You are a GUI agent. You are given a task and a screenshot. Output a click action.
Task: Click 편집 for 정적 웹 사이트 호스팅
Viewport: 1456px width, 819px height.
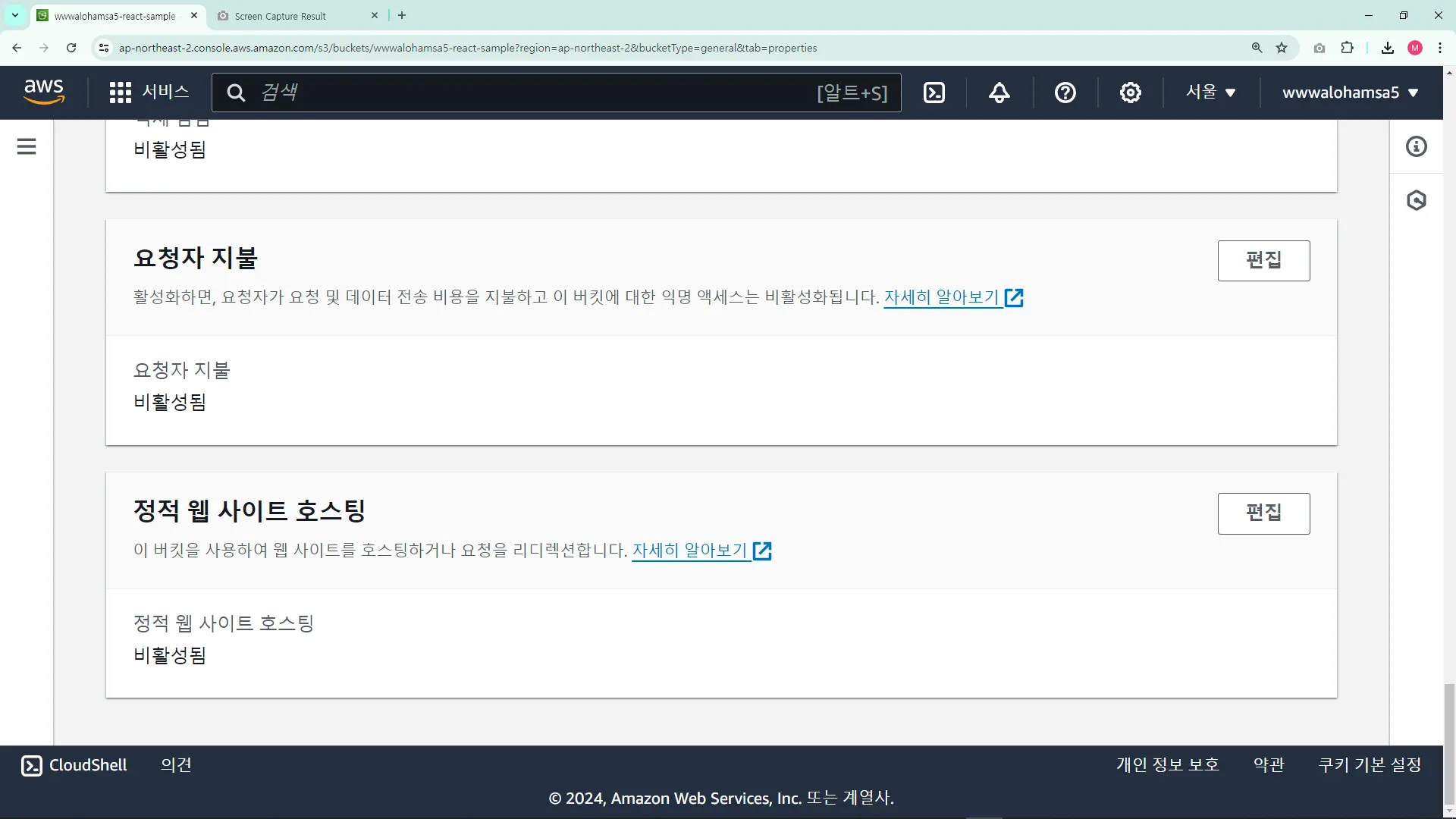coord(1263,513)
